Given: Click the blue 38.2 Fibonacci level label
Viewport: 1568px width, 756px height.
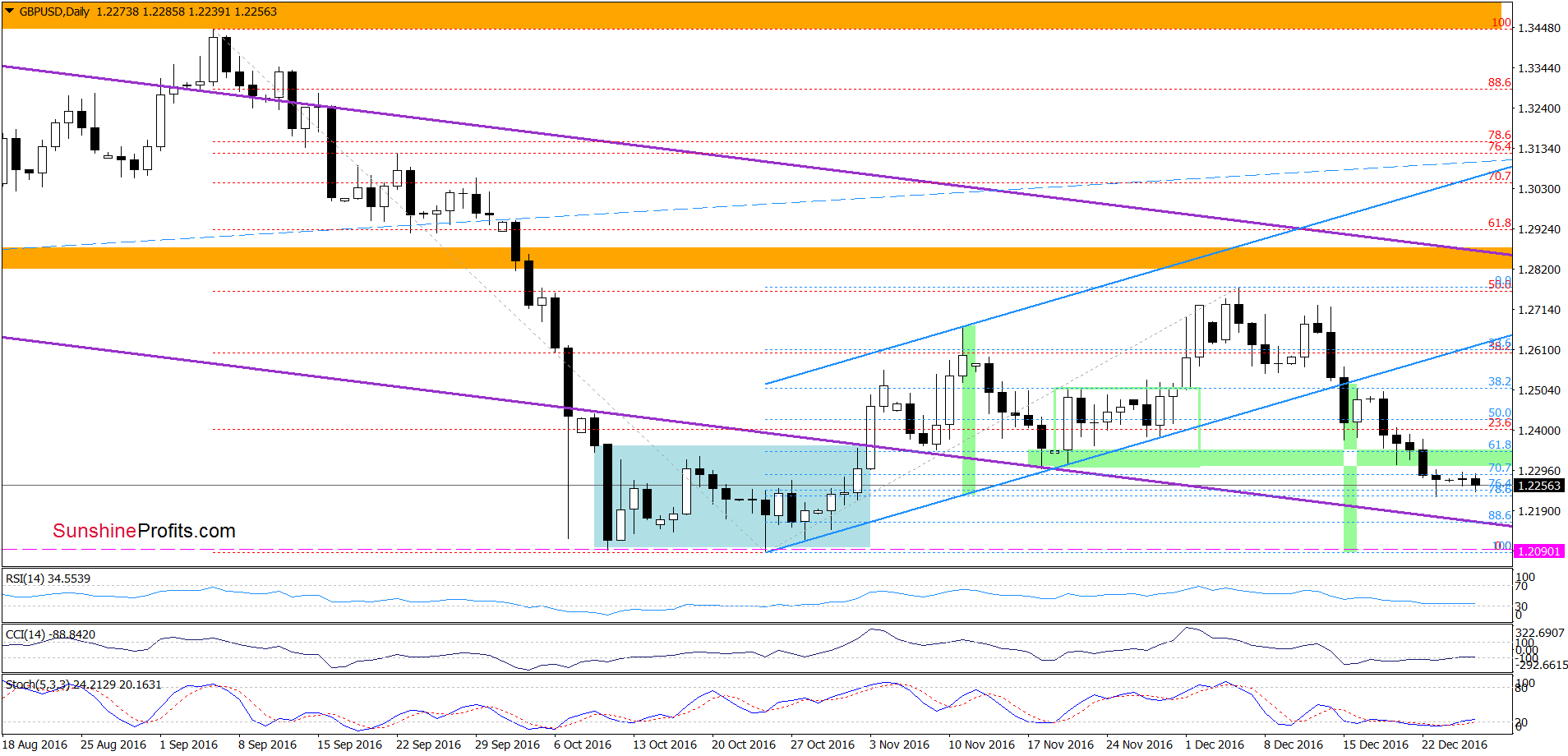Looking at the screenshot, I should [1500, 381].
